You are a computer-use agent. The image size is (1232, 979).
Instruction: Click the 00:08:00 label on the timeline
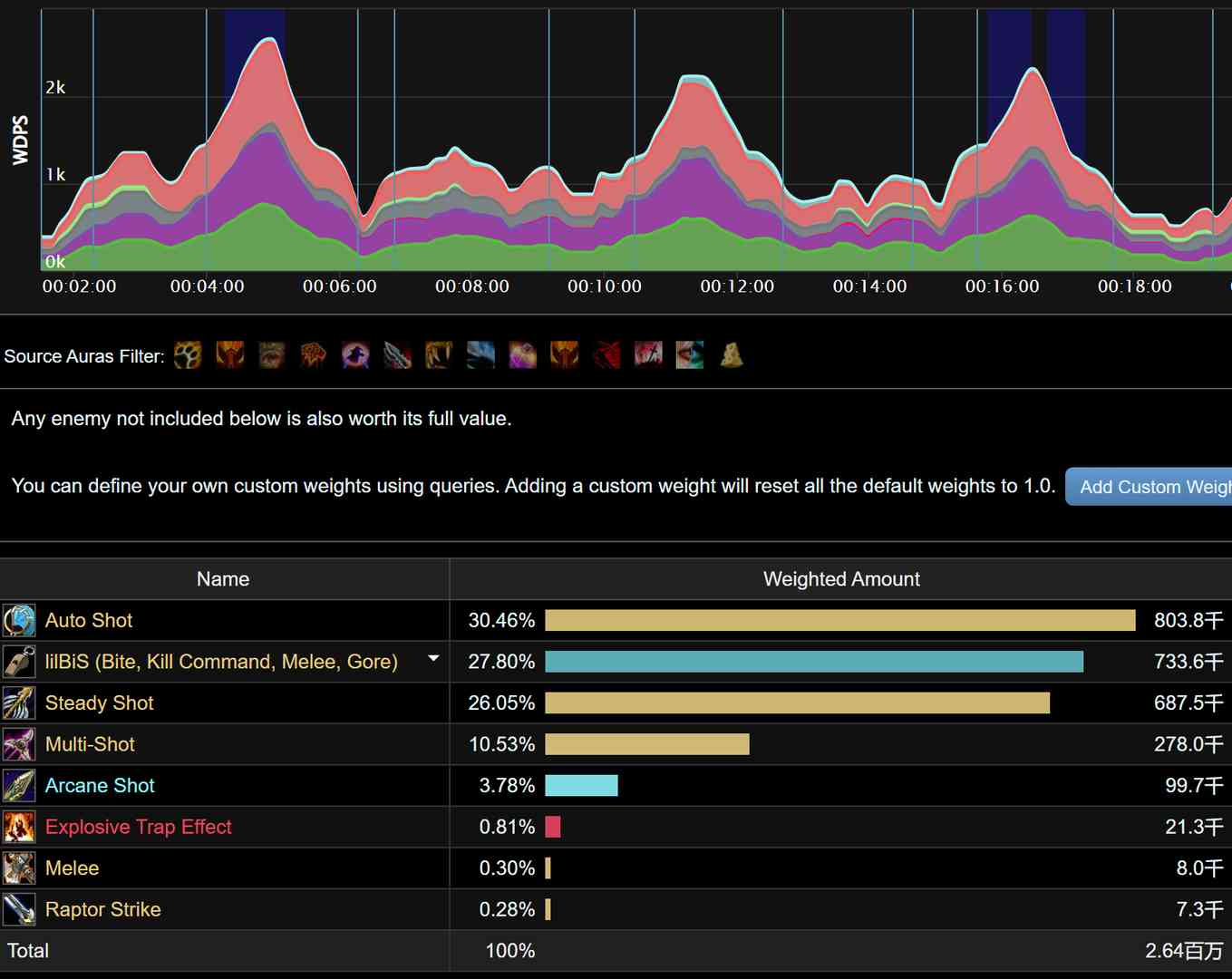pyautogui.click(x=472, y=286)
